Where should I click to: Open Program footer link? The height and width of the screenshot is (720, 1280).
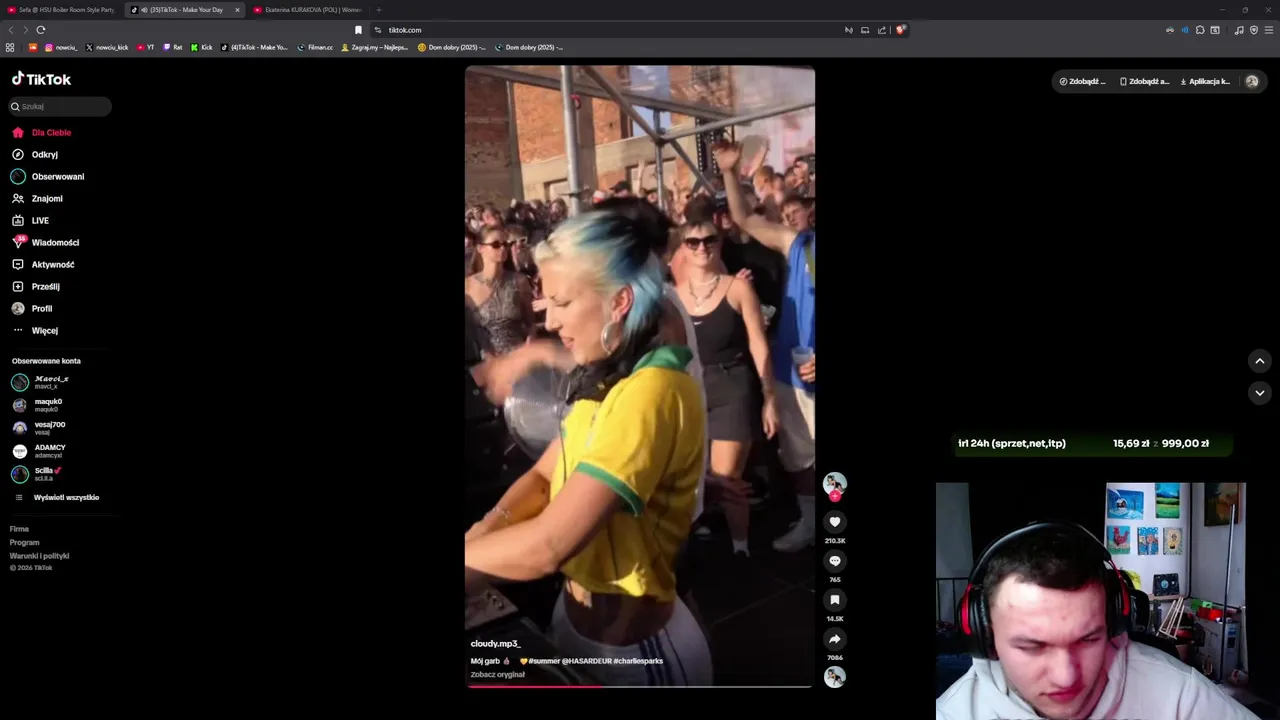coord(24,542)
